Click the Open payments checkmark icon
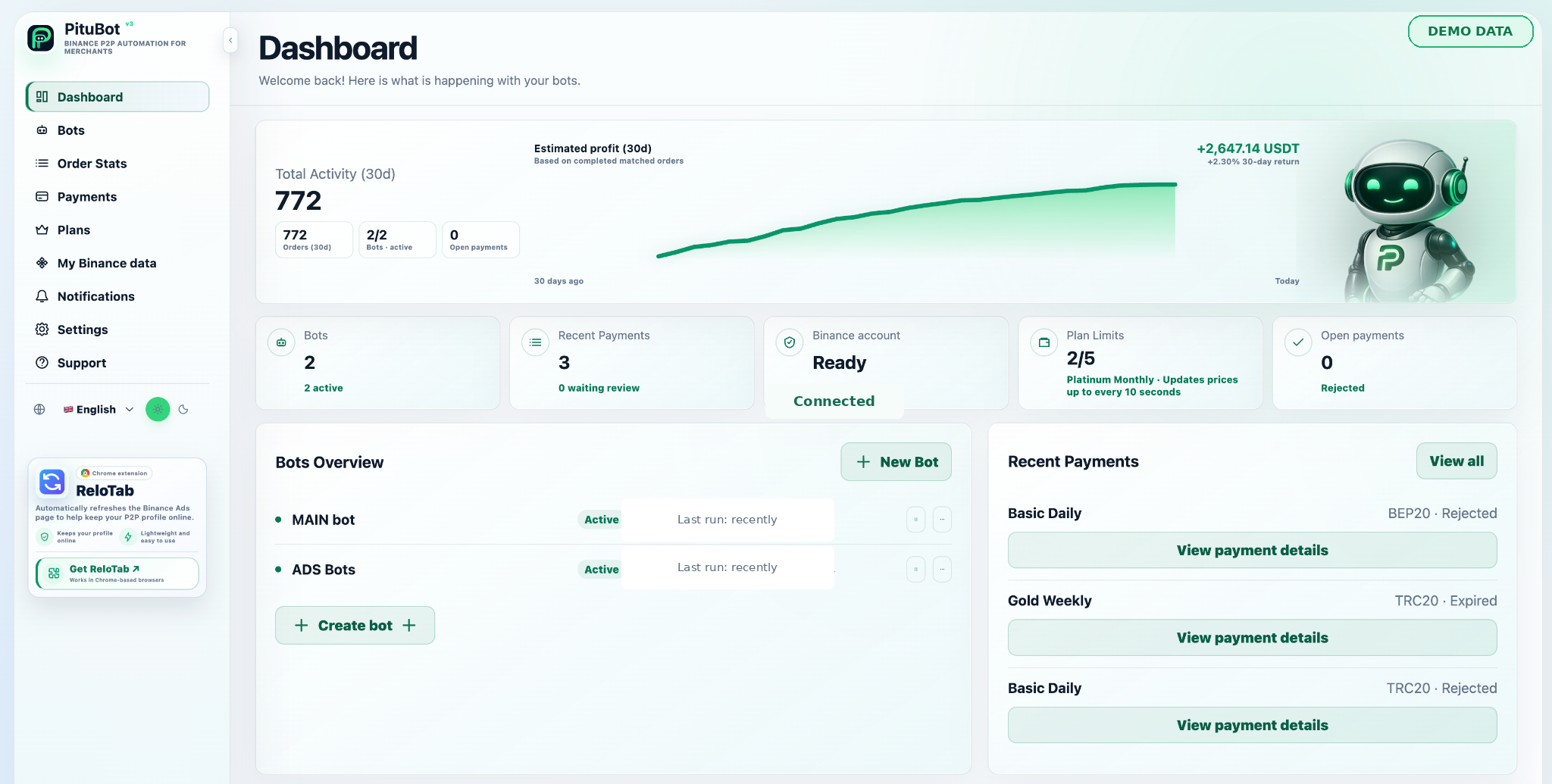 (1298, 342)
